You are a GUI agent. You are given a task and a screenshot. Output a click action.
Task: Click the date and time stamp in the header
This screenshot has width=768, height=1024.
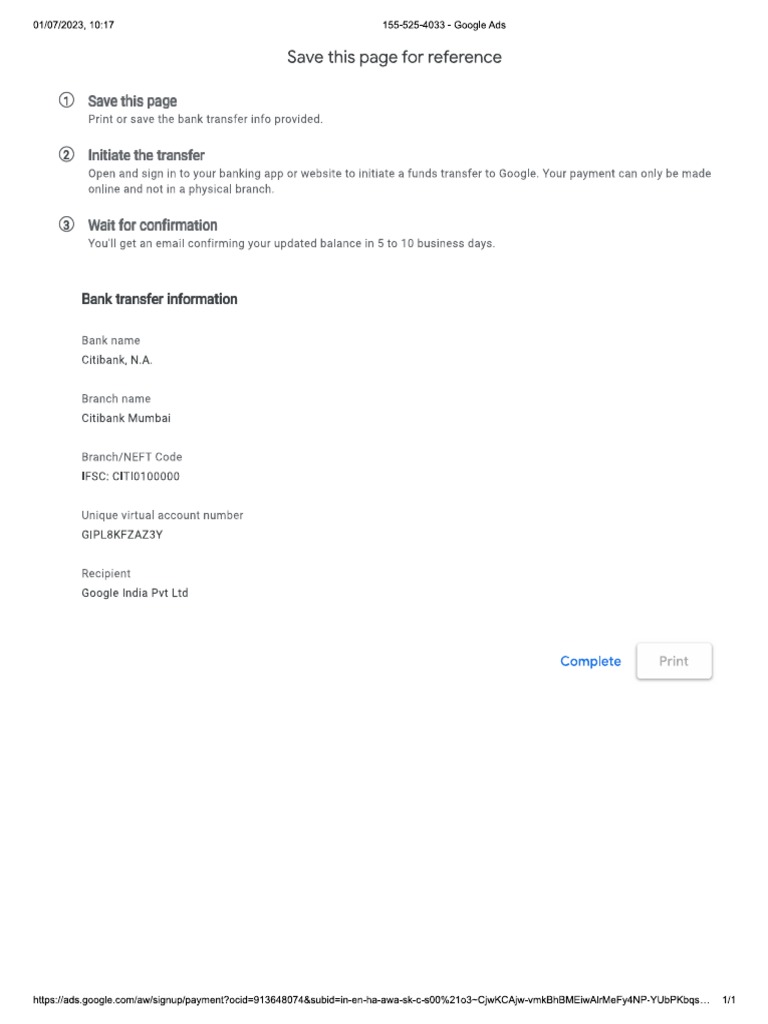74,25
